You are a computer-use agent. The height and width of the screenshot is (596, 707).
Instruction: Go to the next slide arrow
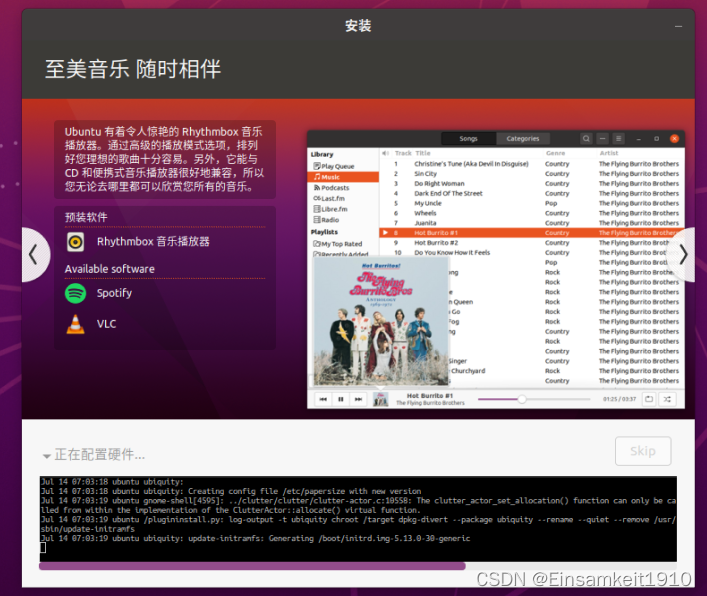(x=683, y=255)
